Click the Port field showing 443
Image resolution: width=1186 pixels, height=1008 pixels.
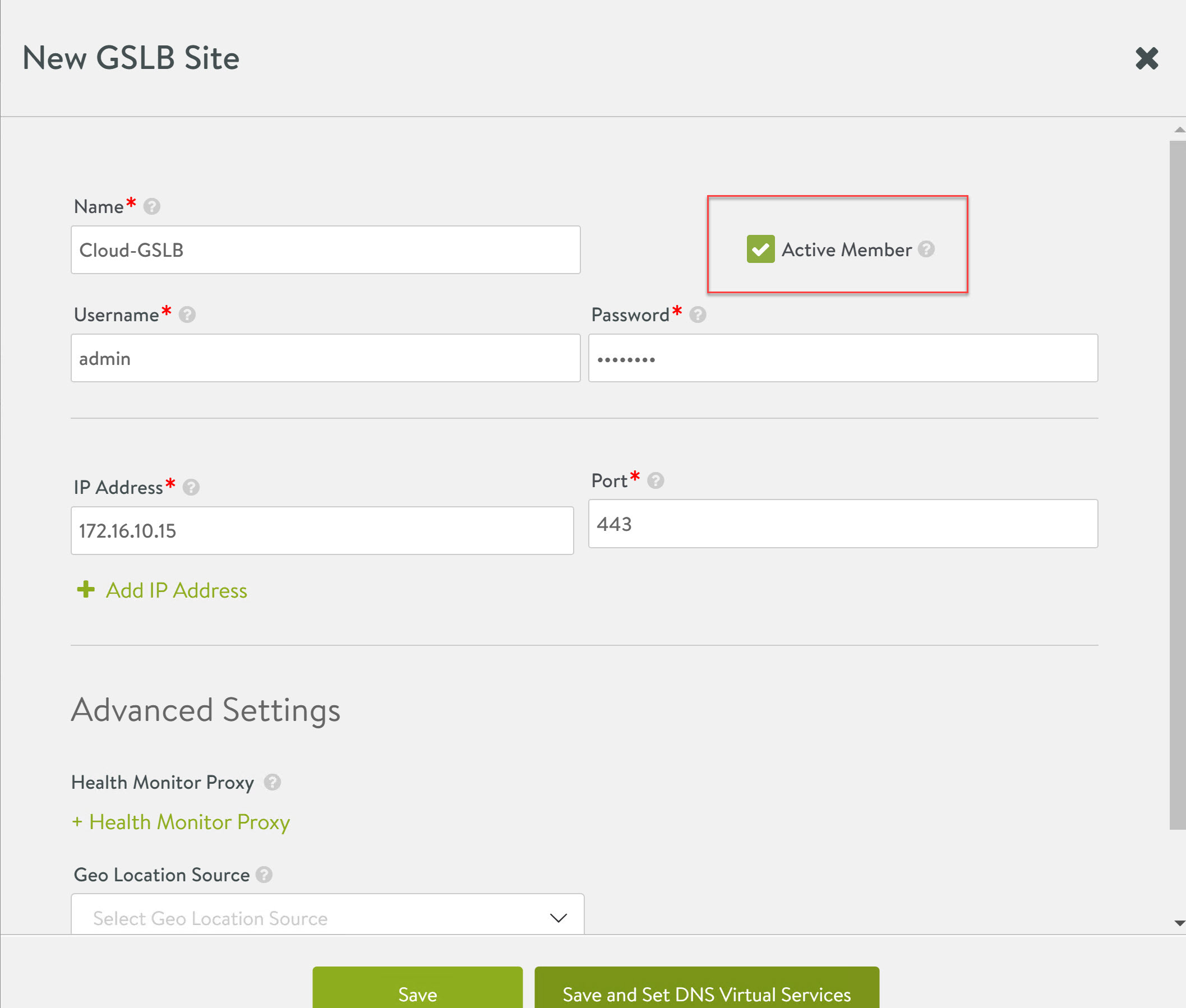pos(842,524)
